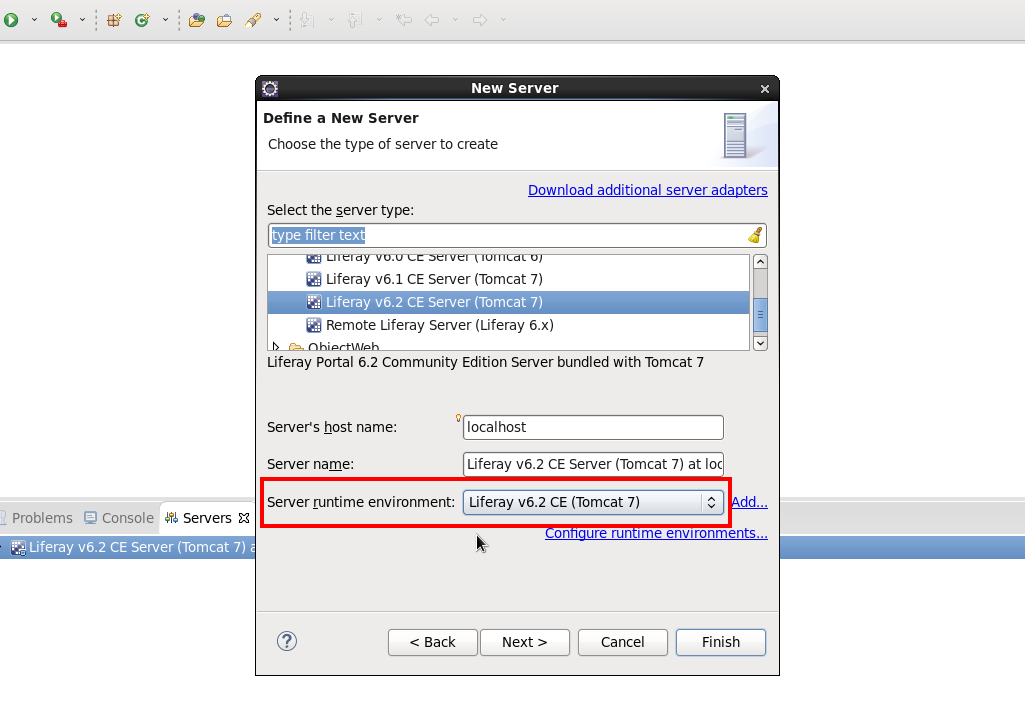1025x706 pixels.
Task: Close the Servers view tab
Action: [x=244, y=518]
